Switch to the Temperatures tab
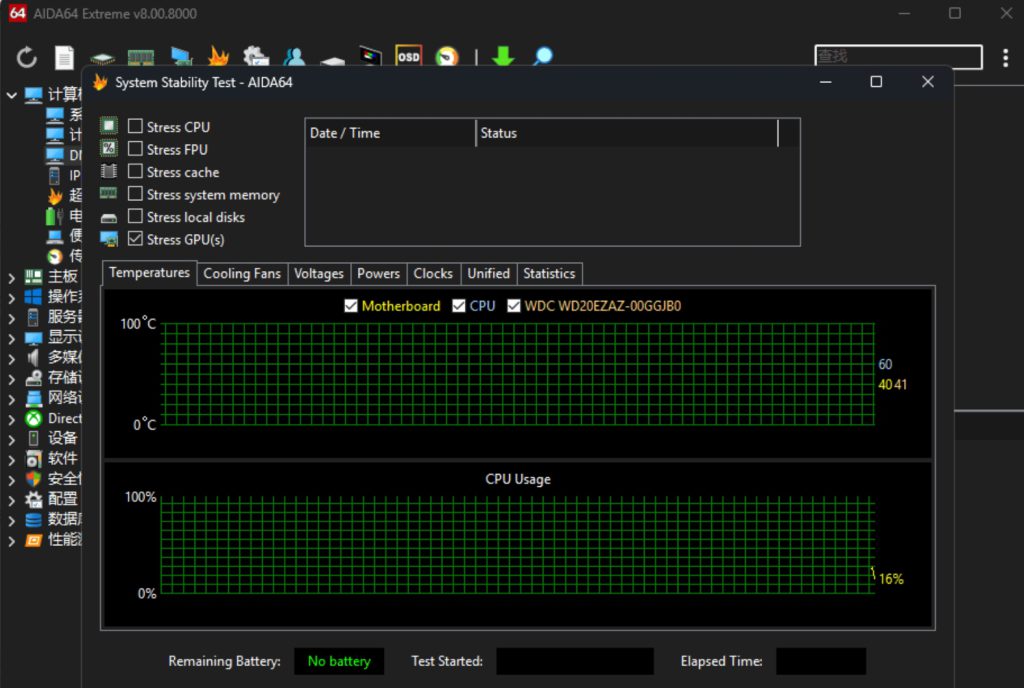Viewport: 1024px width, 688px height. pos(149,273)
